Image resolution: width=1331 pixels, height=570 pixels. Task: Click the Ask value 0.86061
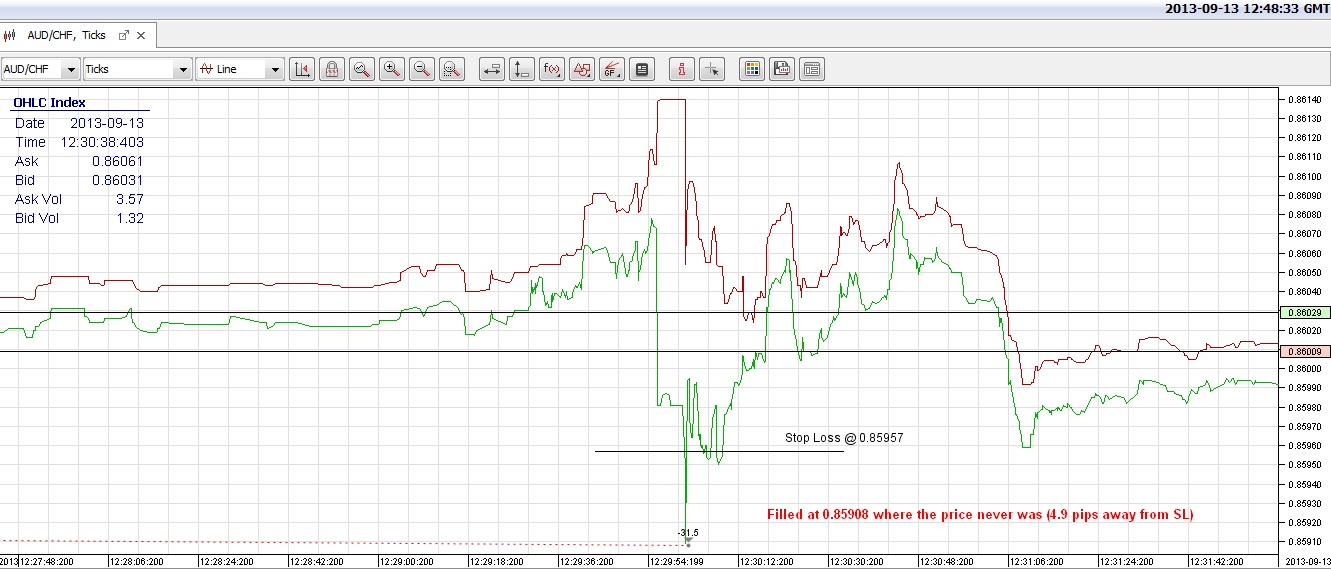click(x=118, y=161)
